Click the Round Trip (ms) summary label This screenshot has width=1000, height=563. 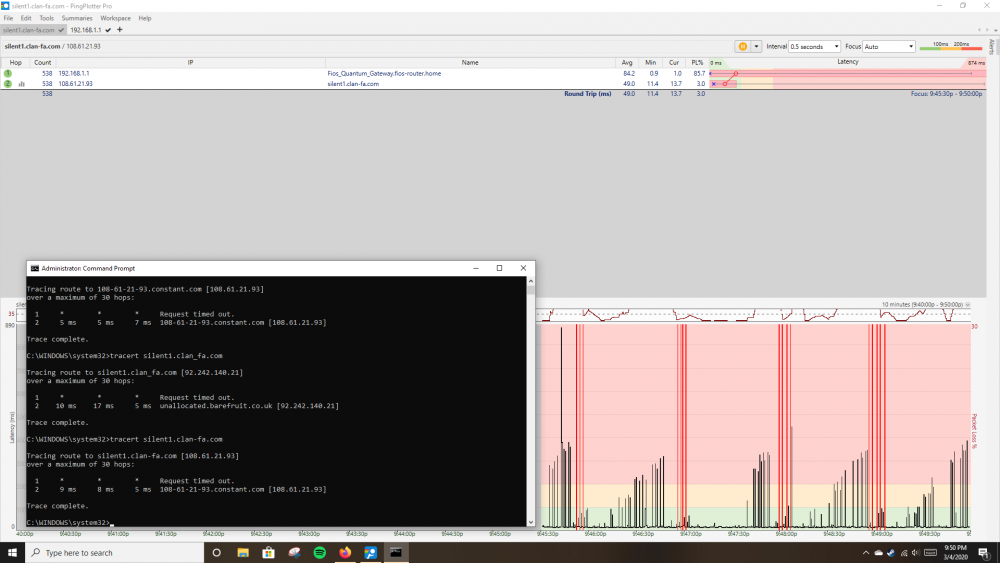click(x=587, y=94)
